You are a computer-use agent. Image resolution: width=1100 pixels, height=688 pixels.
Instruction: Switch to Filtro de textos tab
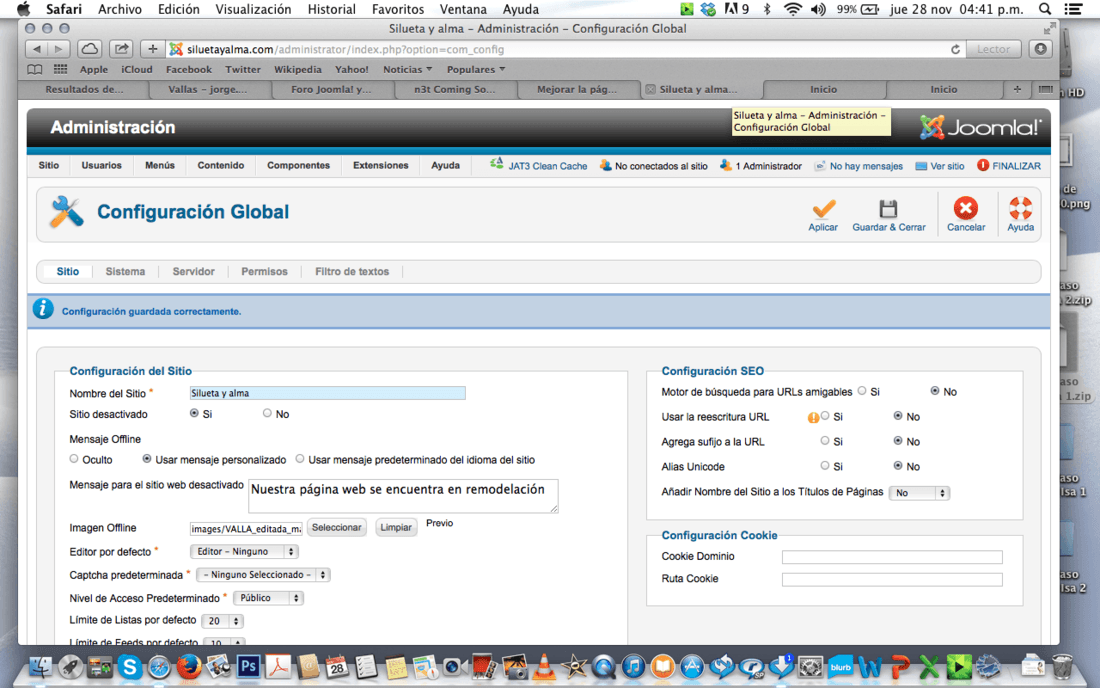pos(351,271)
